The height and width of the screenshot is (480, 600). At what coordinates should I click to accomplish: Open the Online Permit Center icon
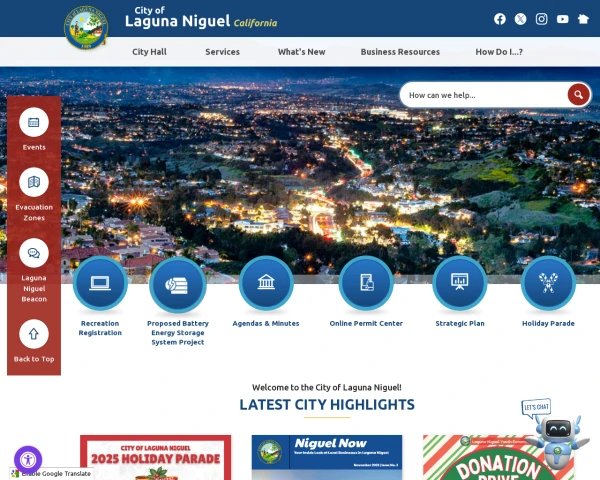(x=366, y=283)
